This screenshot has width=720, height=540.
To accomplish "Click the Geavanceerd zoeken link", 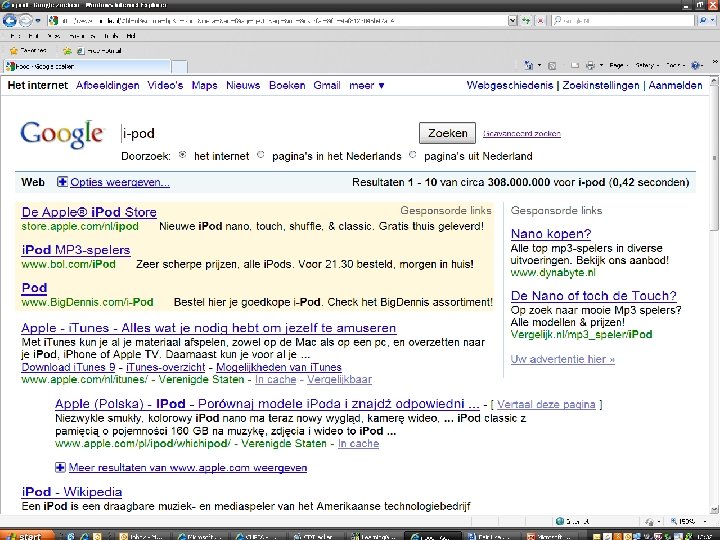I will [x=522, y=134].
